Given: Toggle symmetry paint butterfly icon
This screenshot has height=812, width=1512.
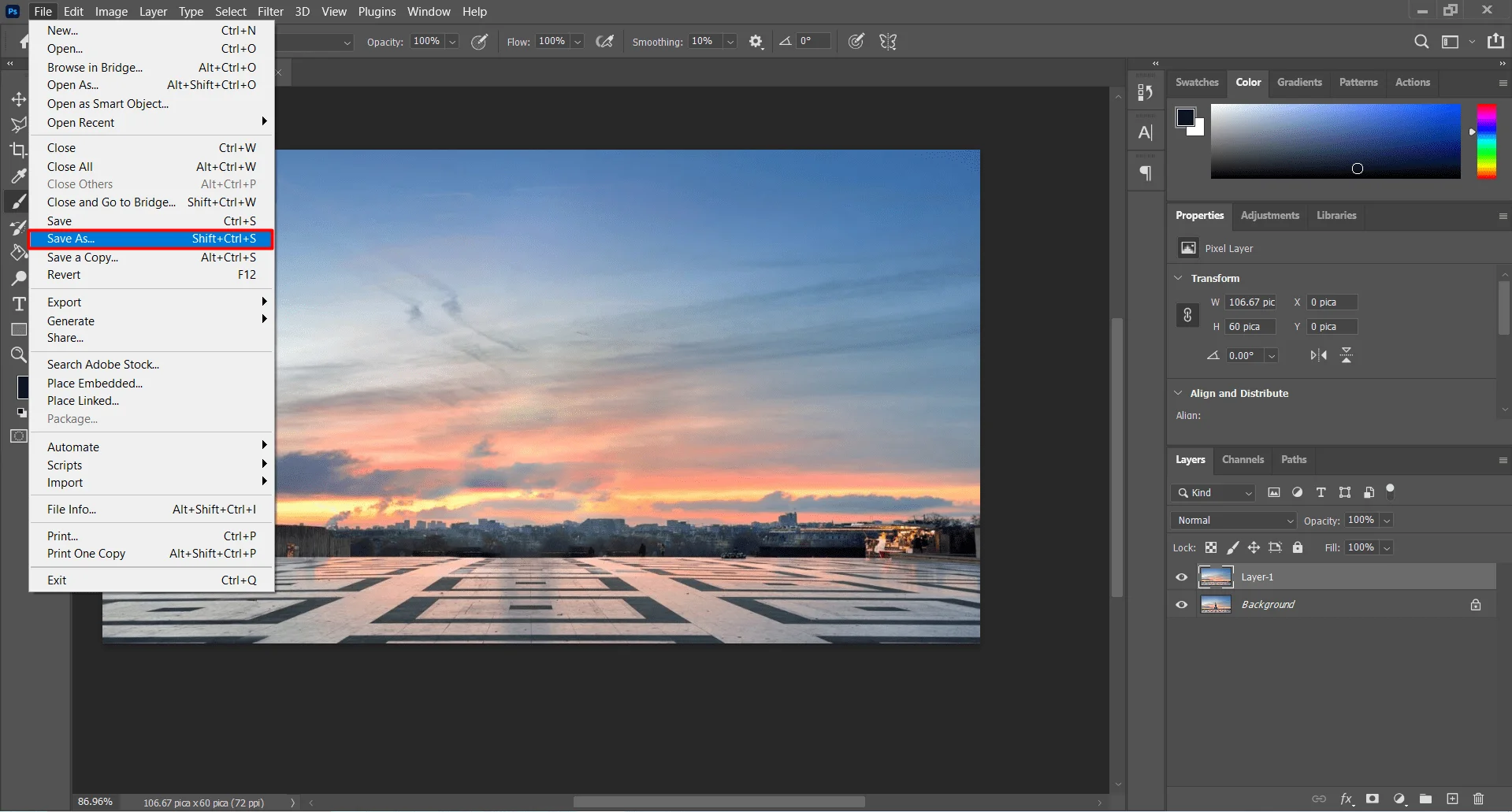Looking at the screenshot, I should [888, 42].
